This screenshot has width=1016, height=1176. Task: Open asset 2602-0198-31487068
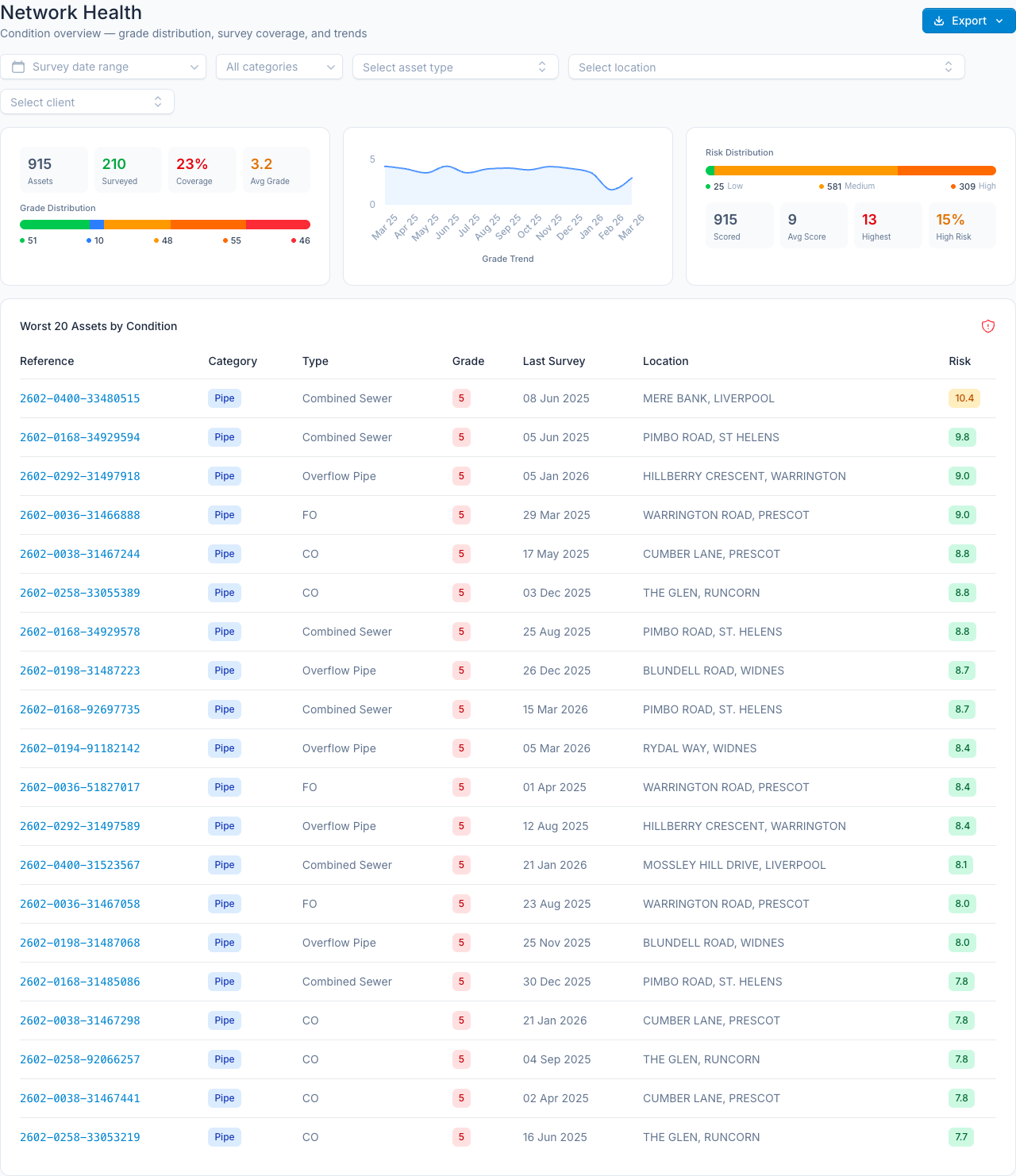click(x=80, y=943)
